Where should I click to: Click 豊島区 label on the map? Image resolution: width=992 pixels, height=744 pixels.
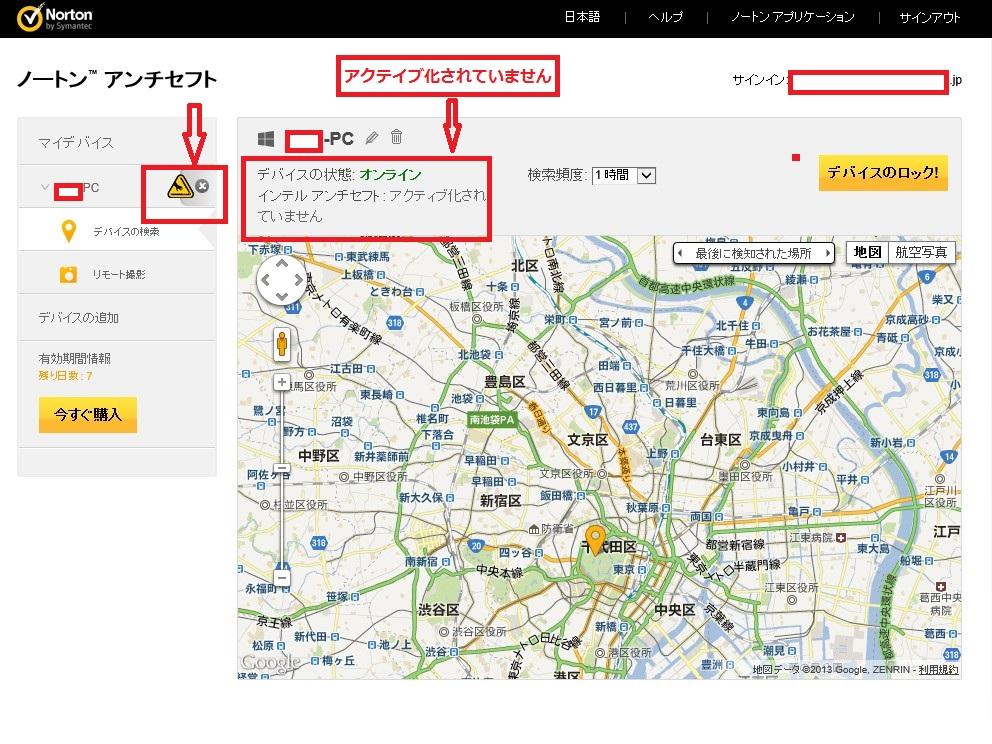(504, 381)
